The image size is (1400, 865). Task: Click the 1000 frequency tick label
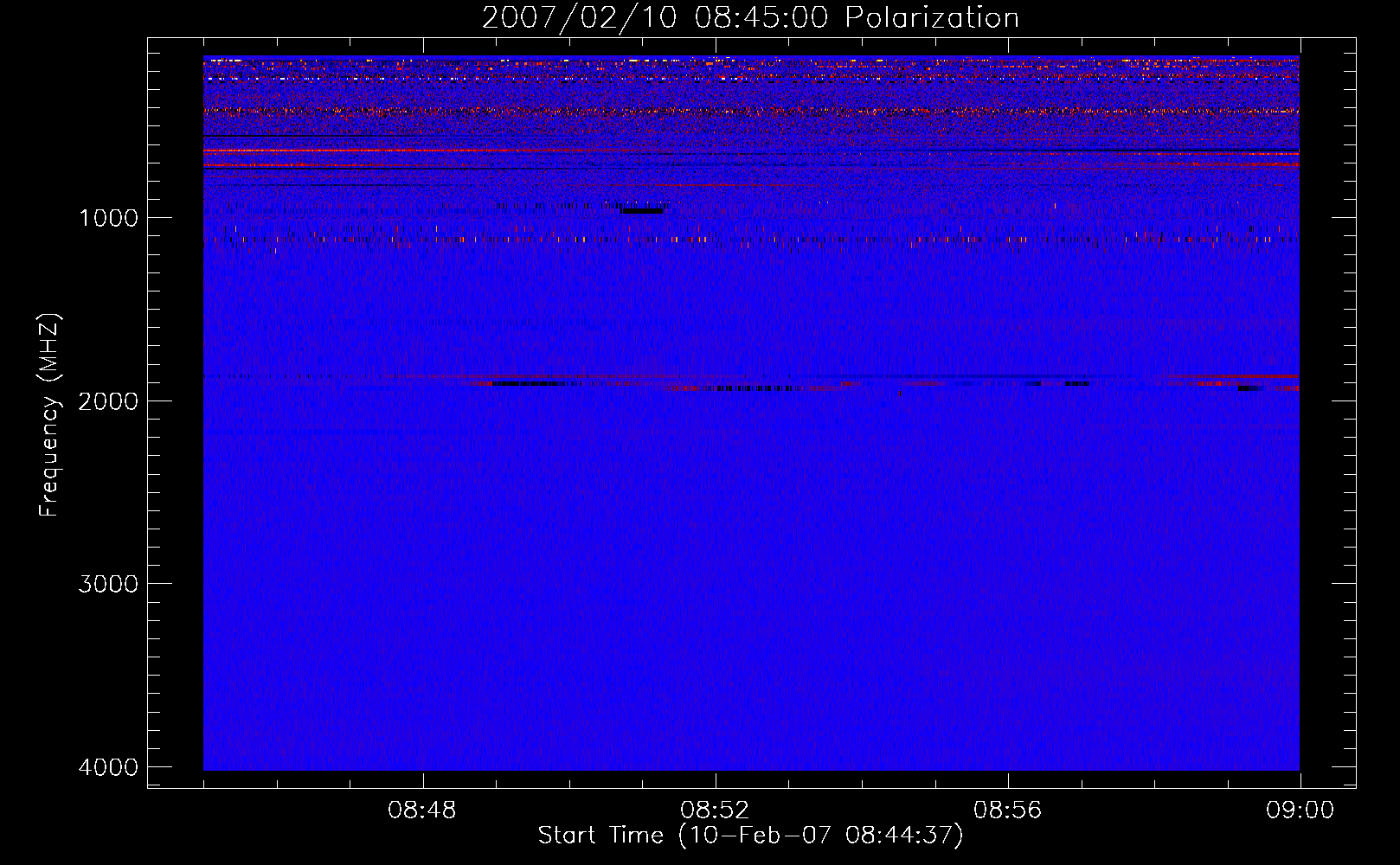pos(108,218)
